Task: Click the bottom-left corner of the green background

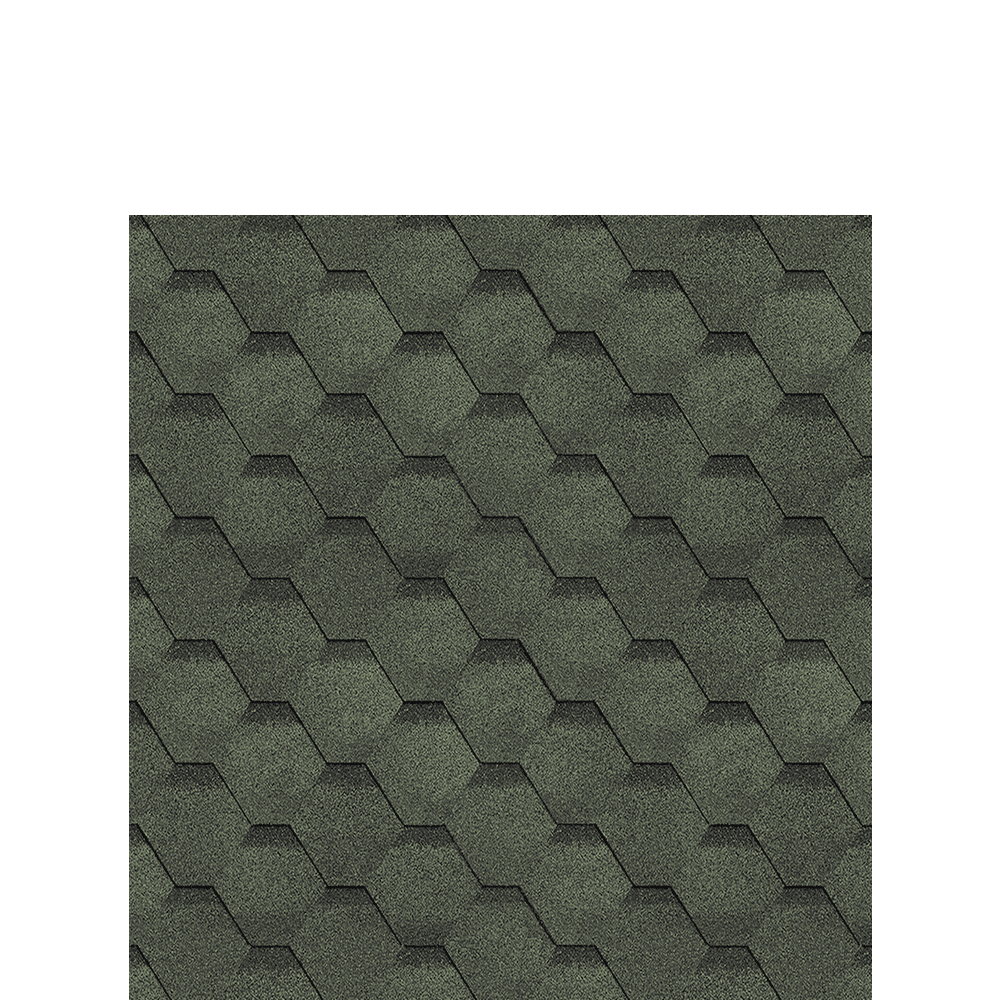Action: click(x=4, y=995)
